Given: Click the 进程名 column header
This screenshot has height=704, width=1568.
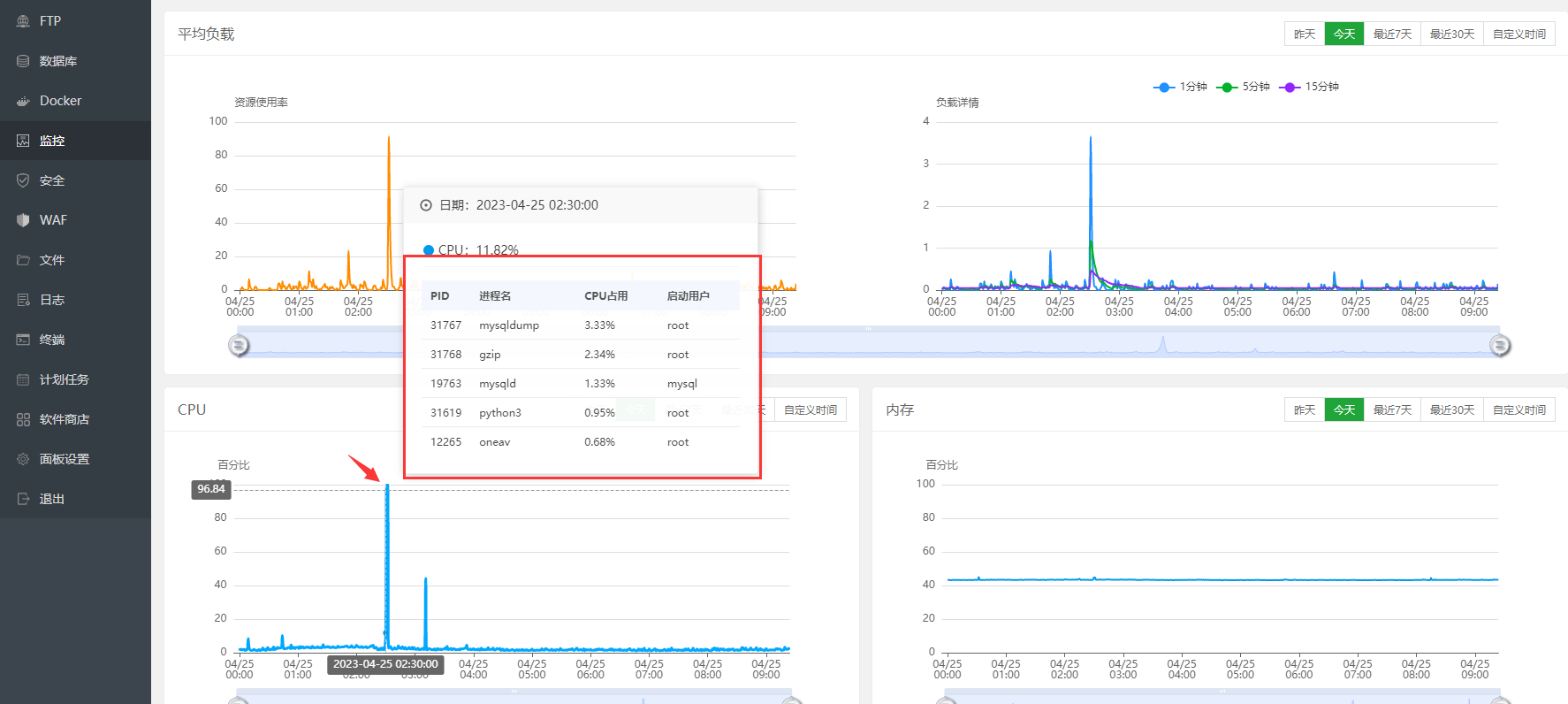Looking at the screenshot, I should click(495, 296).
